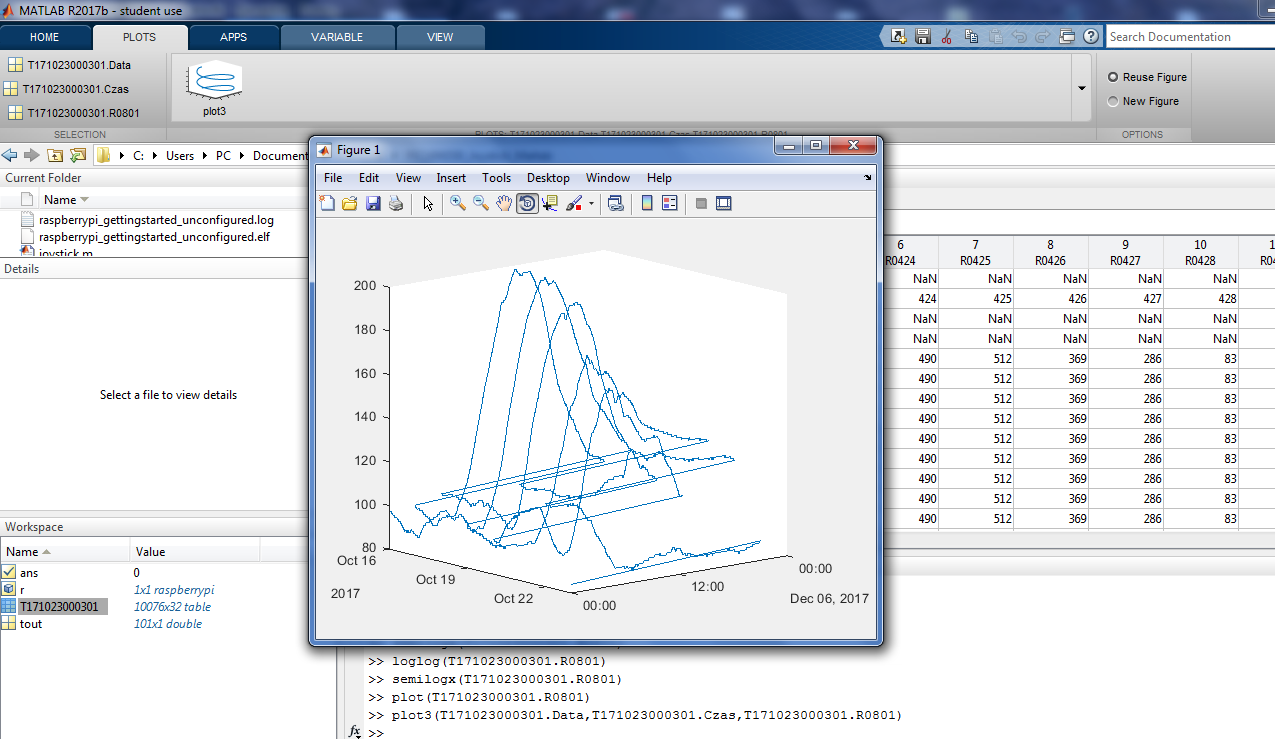Select the Reuse Figure radio button
This screenshot has width=1275, height=739.
(1113, 77)
